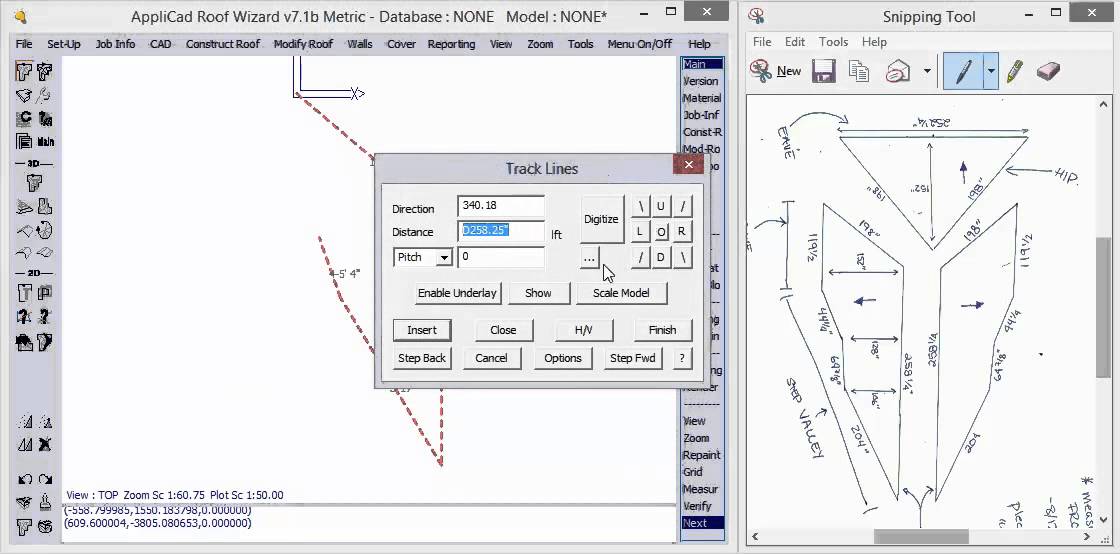This screenshot has height=554, width=1120.
Task: Send snip via the envelope icon
Action: (x=897, y=71)
